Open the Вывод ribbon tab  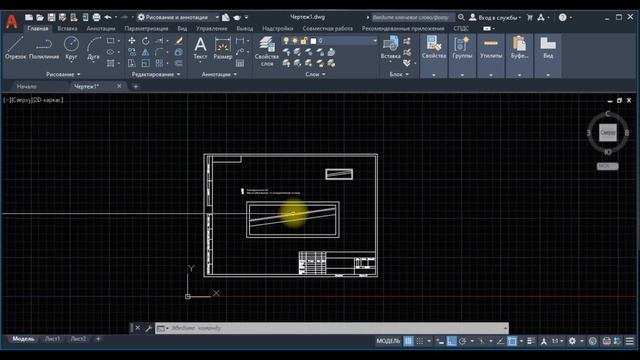tap(244, 29)
